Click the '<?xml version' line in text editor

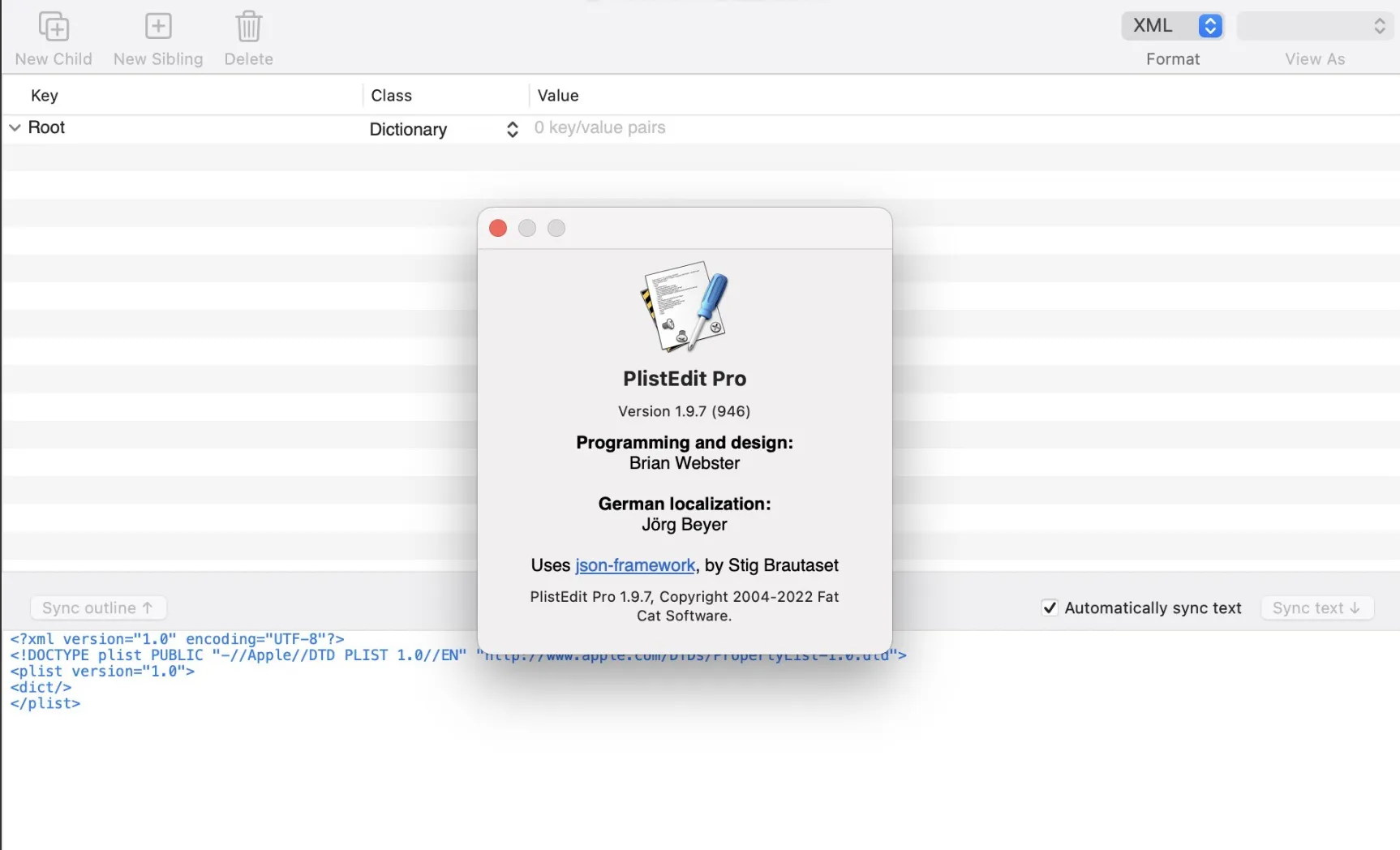pos(177,639)
